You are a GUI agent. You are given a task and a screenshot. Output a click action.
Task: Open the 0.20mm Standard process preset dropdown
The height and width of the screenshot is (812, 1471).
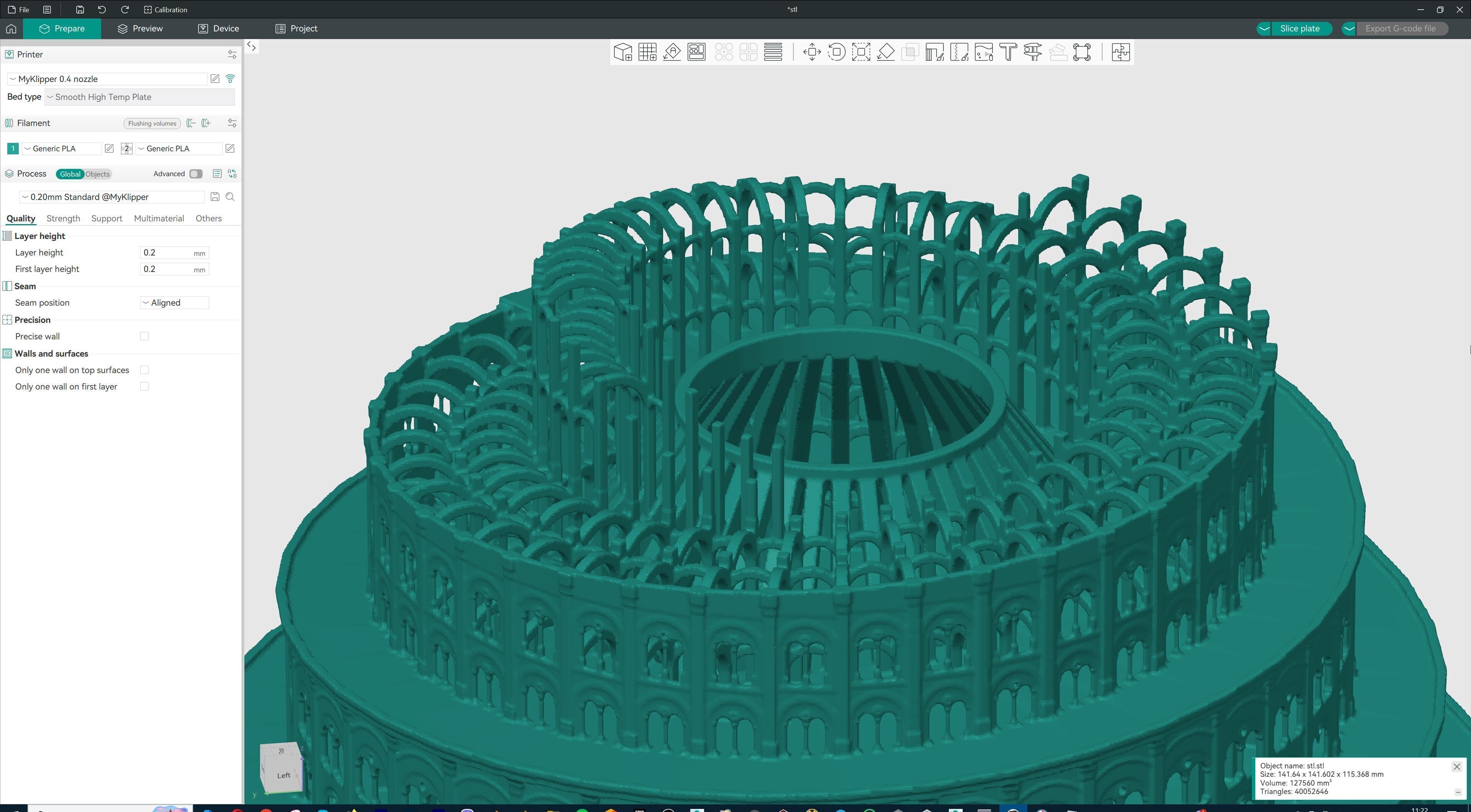click(112, 197)
